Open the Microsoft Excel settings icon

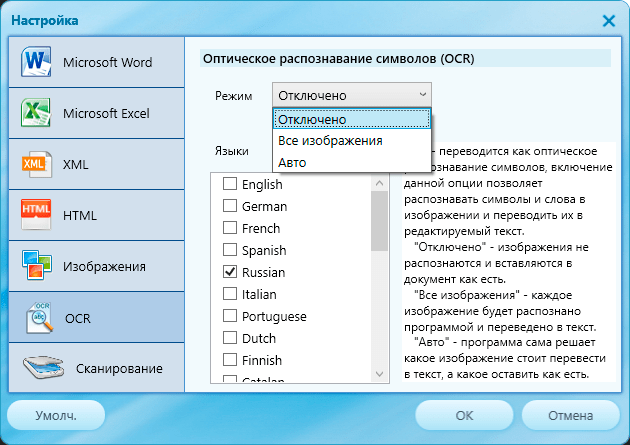click(x=36, y=112)
